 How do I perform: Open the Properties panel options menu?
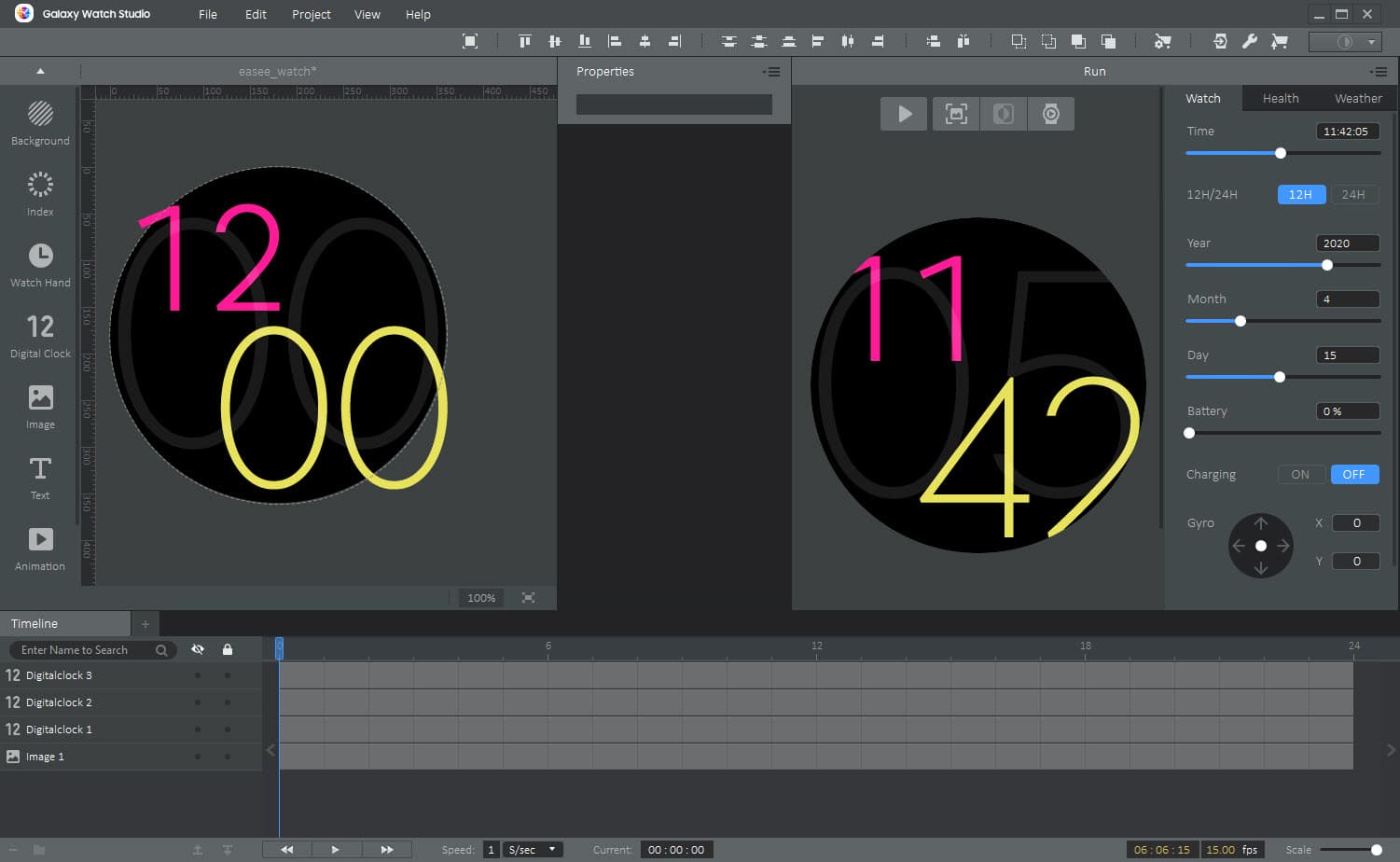pyautogui.click(x=771, y=72)
